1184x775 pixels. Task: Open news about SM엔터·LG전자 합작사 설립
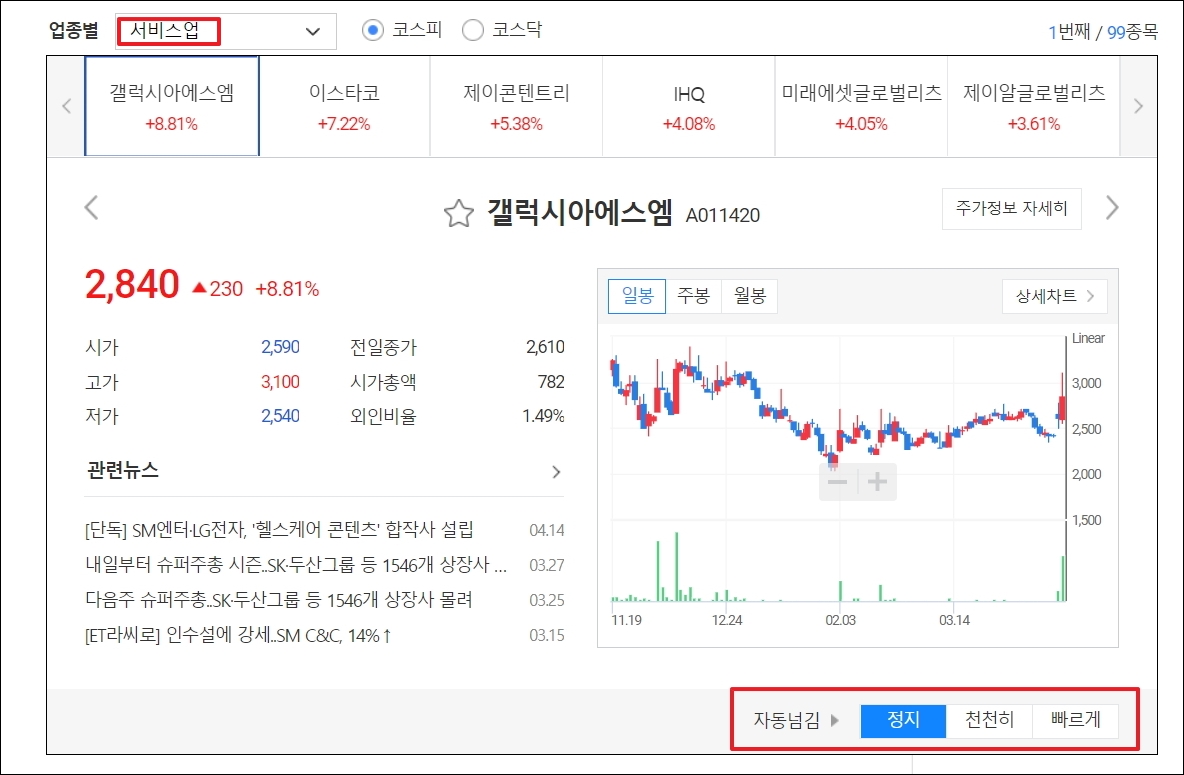(x=279, y=530)
